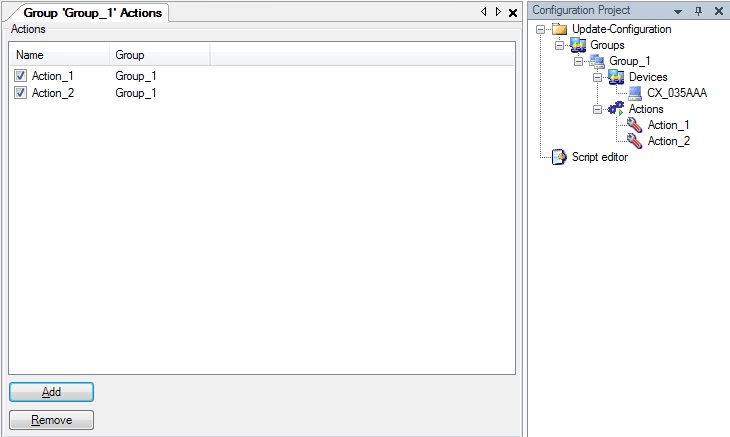Click the CX_035AAA device computer icon

click(x=635, y=93)
